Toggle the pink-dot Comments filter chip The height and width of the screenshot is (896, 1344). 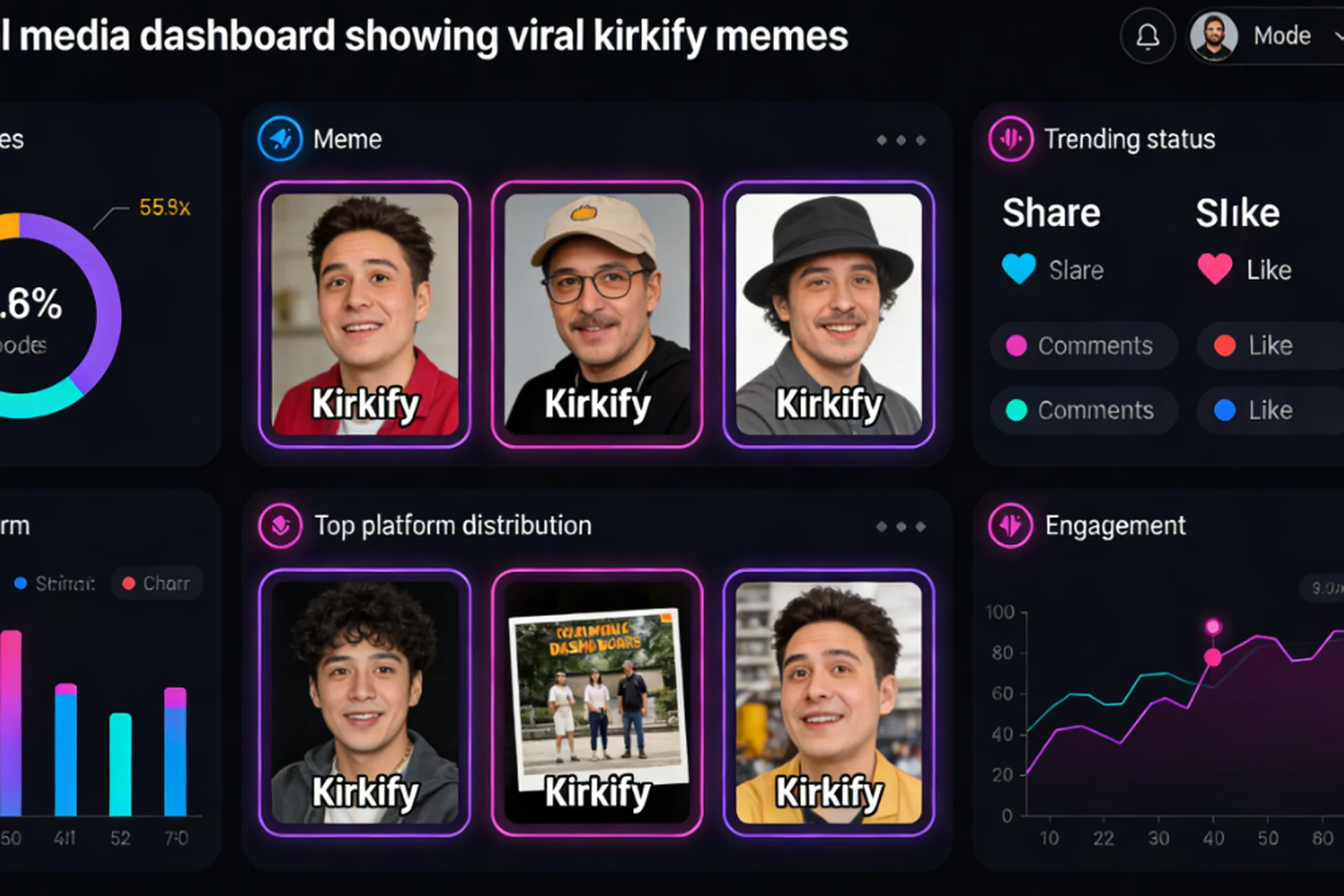pos(1084,346)
